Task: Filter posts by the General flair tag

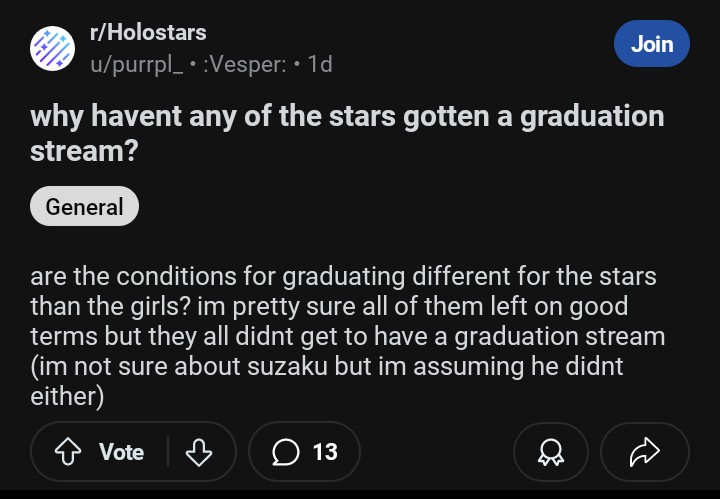Action: tap(85, 207)
